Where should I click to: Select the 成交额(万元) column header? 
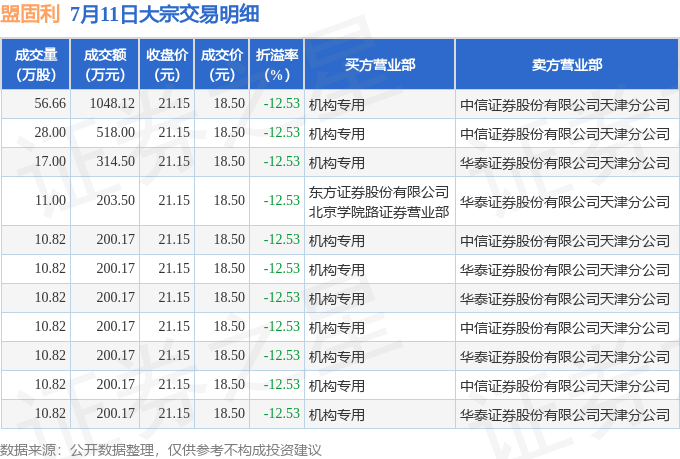pos(105,64)
